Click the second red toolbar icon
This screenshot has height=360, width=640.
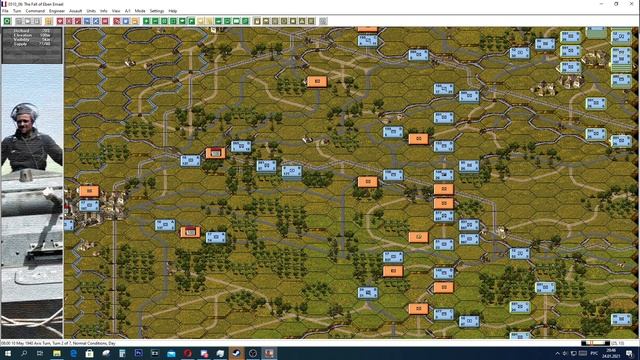coord(69,21)
